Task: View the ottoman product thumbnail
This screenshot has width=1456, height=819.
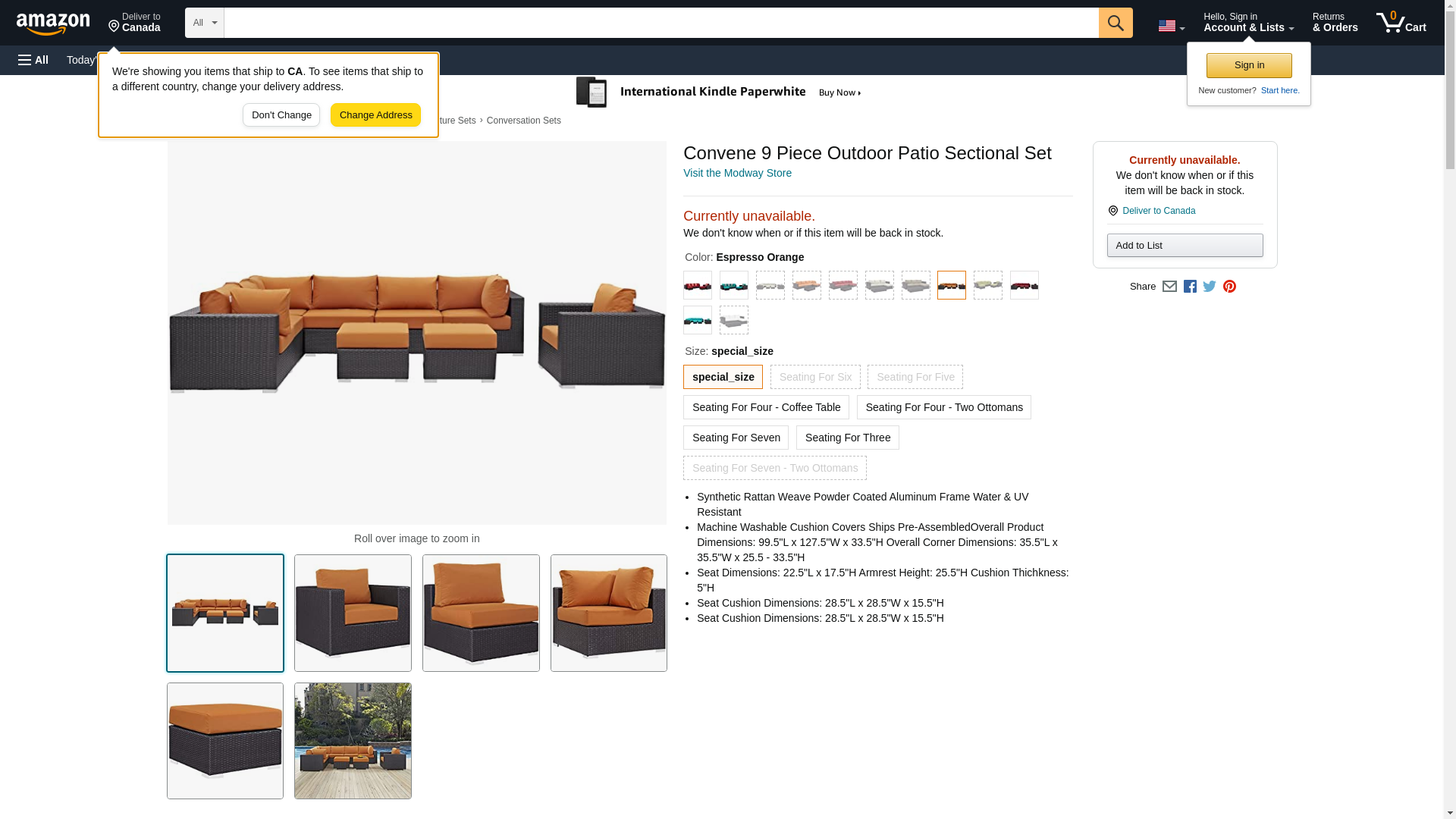Action: pyautogui.click(x=224, y=741)
